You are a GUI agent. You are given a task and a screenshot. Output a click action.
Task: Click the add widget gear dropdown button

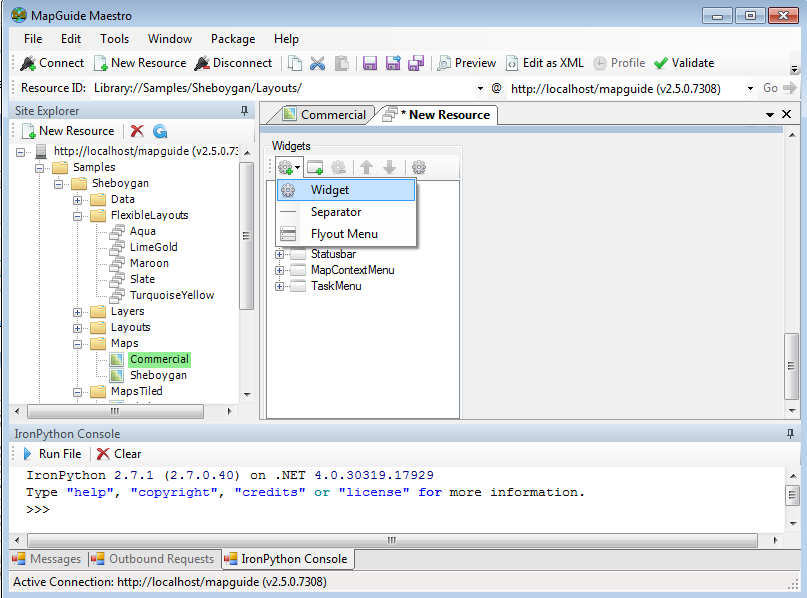point(289,167)
